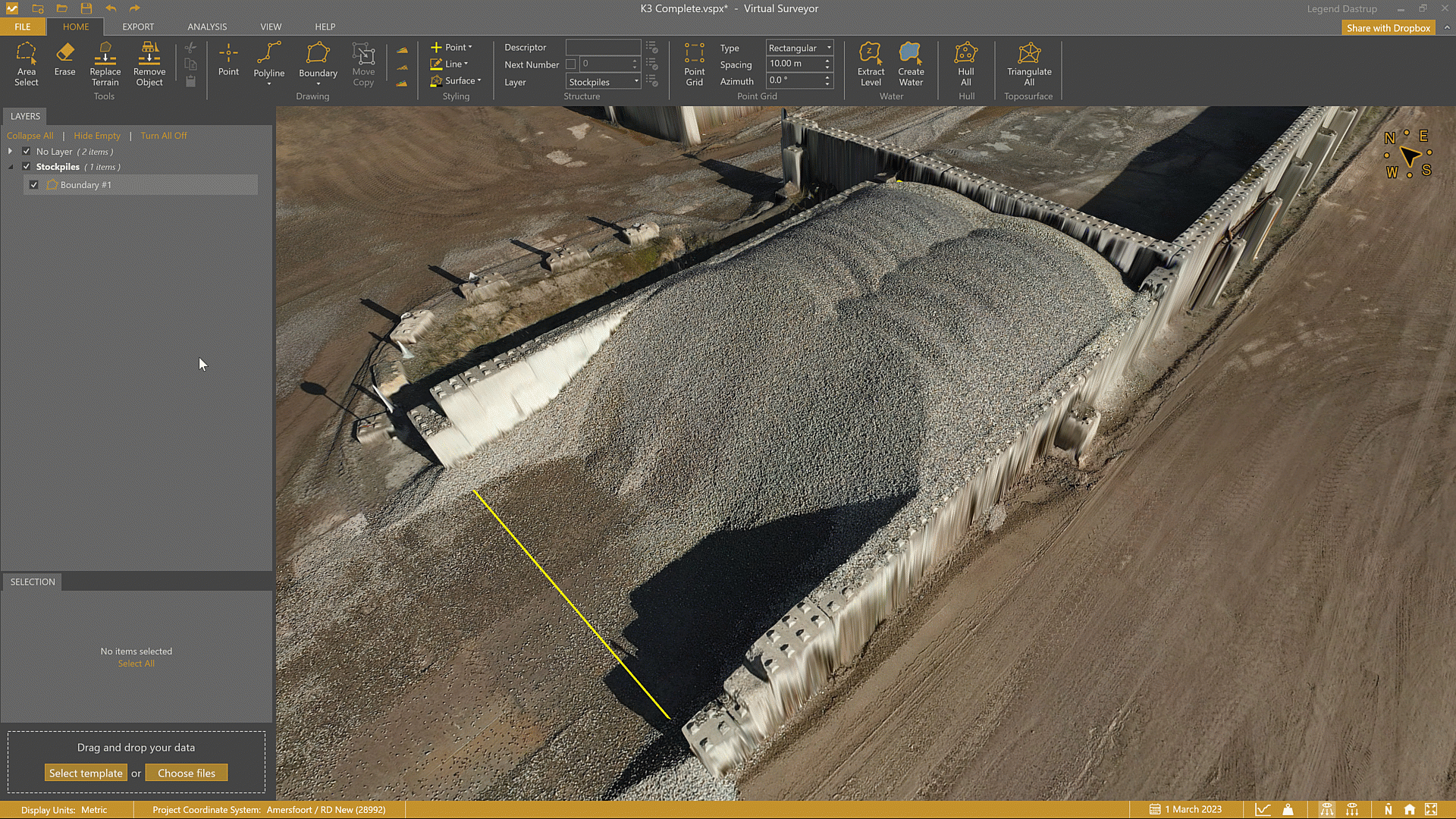Uncheck the No Layer checkbox
Image resolution: width=1456 pixels, height=819 pixels.
point(27,152)
